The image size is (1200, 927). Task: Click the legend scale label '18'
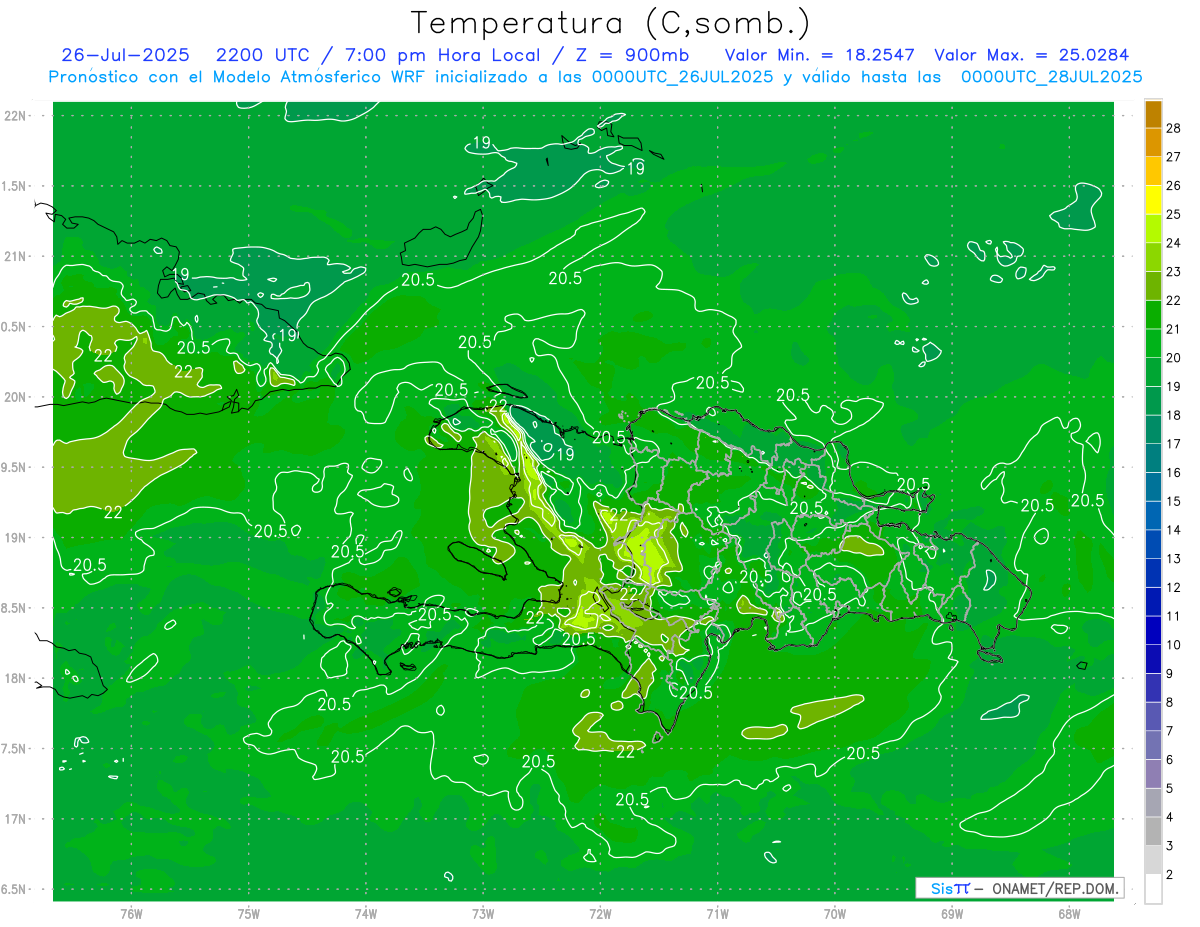pyautogui.click(x=1174, y=415)
